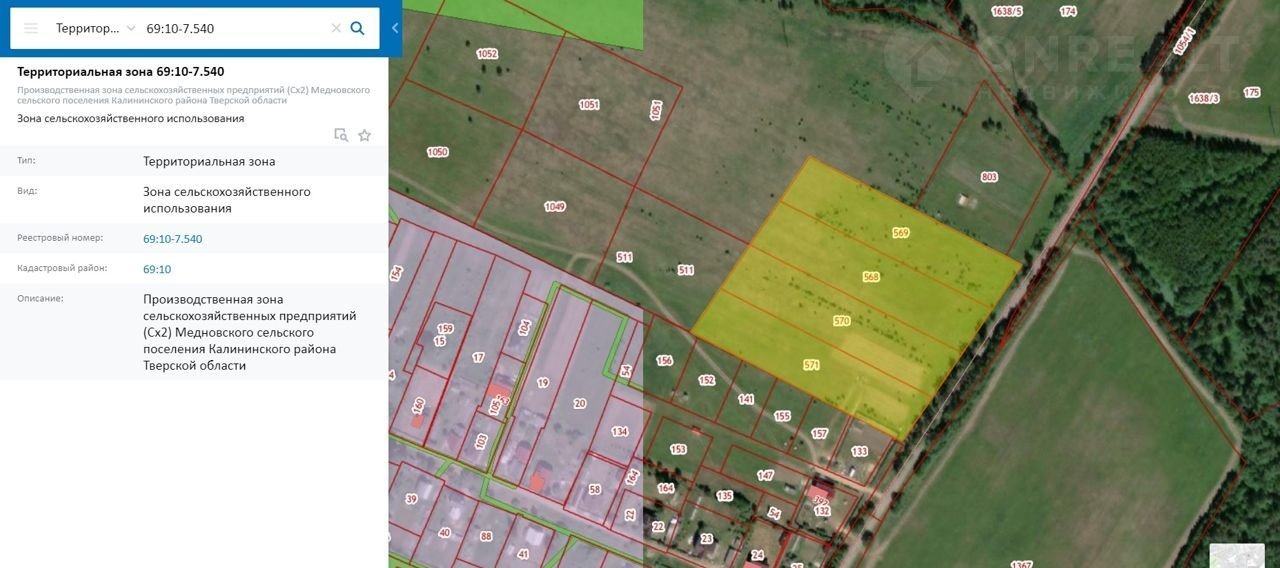This screenshot has height=568, width=1280.
Task: Click the zoom-to-object icon beside the star
Action: pyautogui.click(x=341, y=135)
